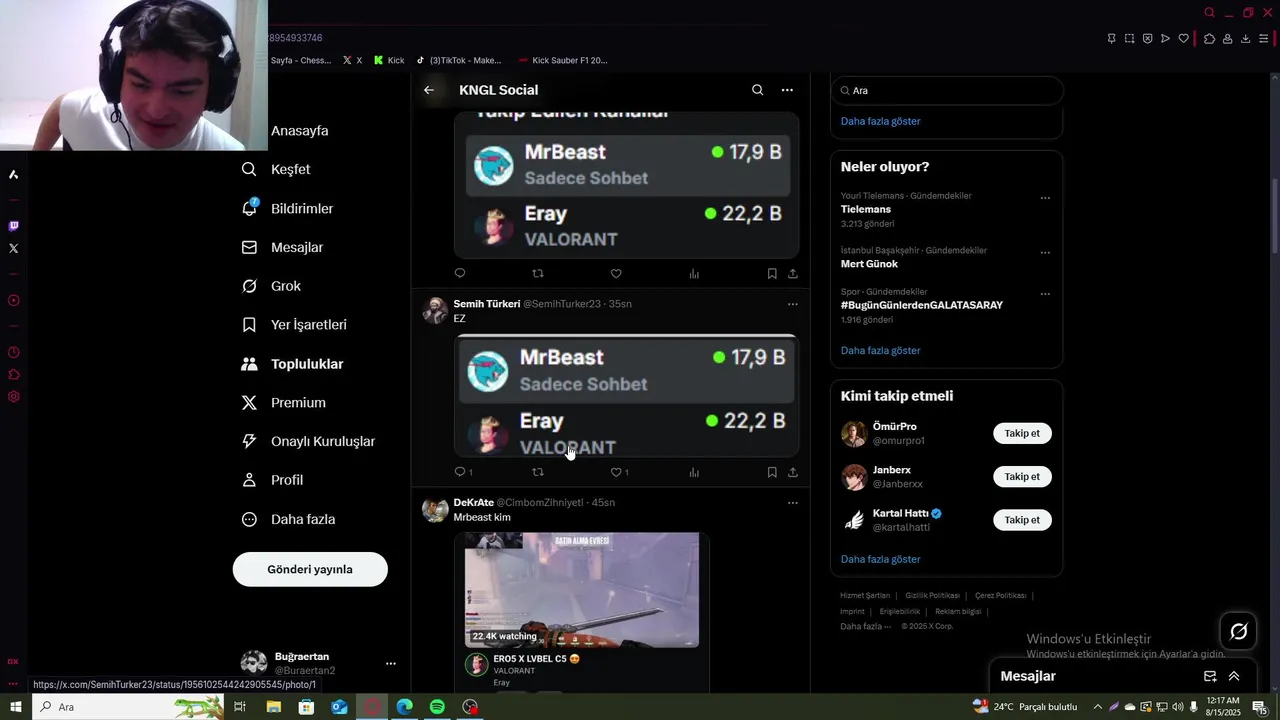Open options for Mert Günok trend
1280x720 pixels.
[1045, 253]
